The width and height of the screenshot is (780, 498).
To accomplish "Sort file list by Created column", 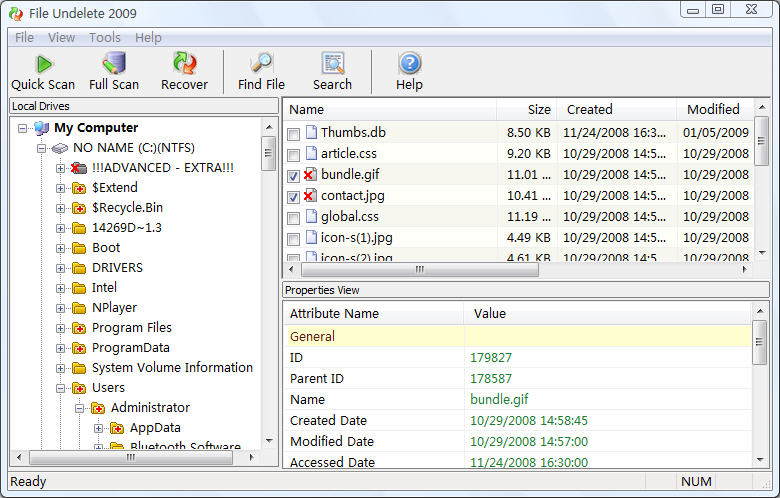I will (616, 109).
